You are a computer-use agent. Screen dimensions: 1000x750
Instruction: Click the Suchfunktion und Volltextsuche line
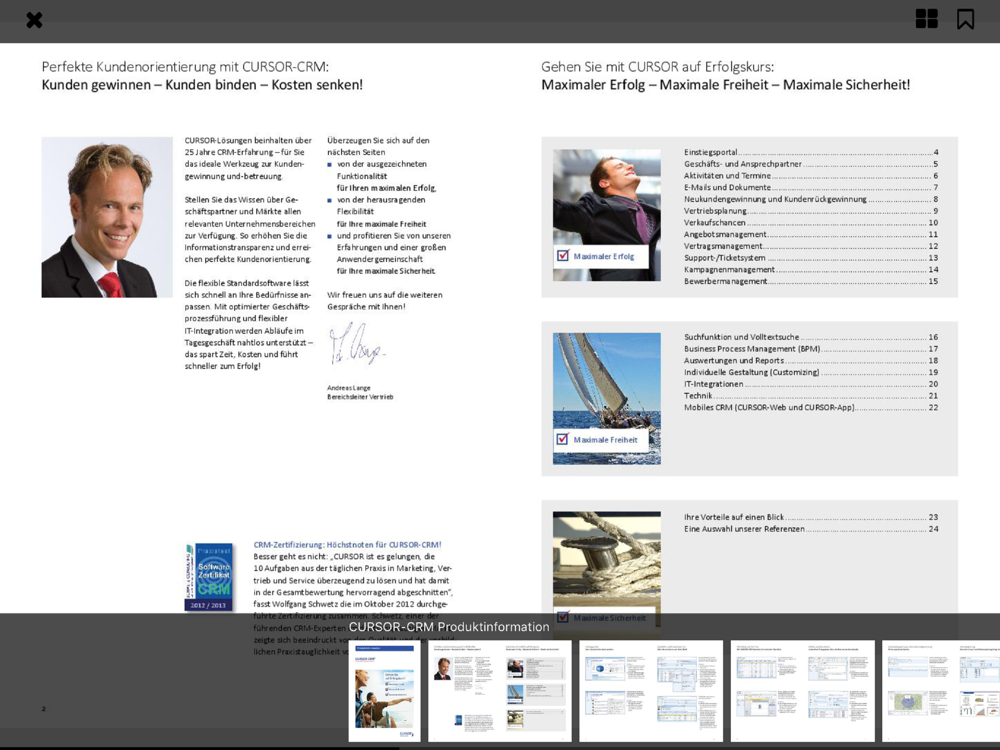811,337
